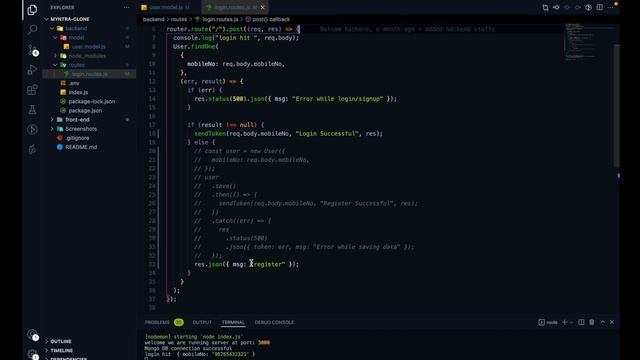This screenshot has width=640, height=360.
Task: Click the kill terminal trash icon
Action: pos(592,322)
